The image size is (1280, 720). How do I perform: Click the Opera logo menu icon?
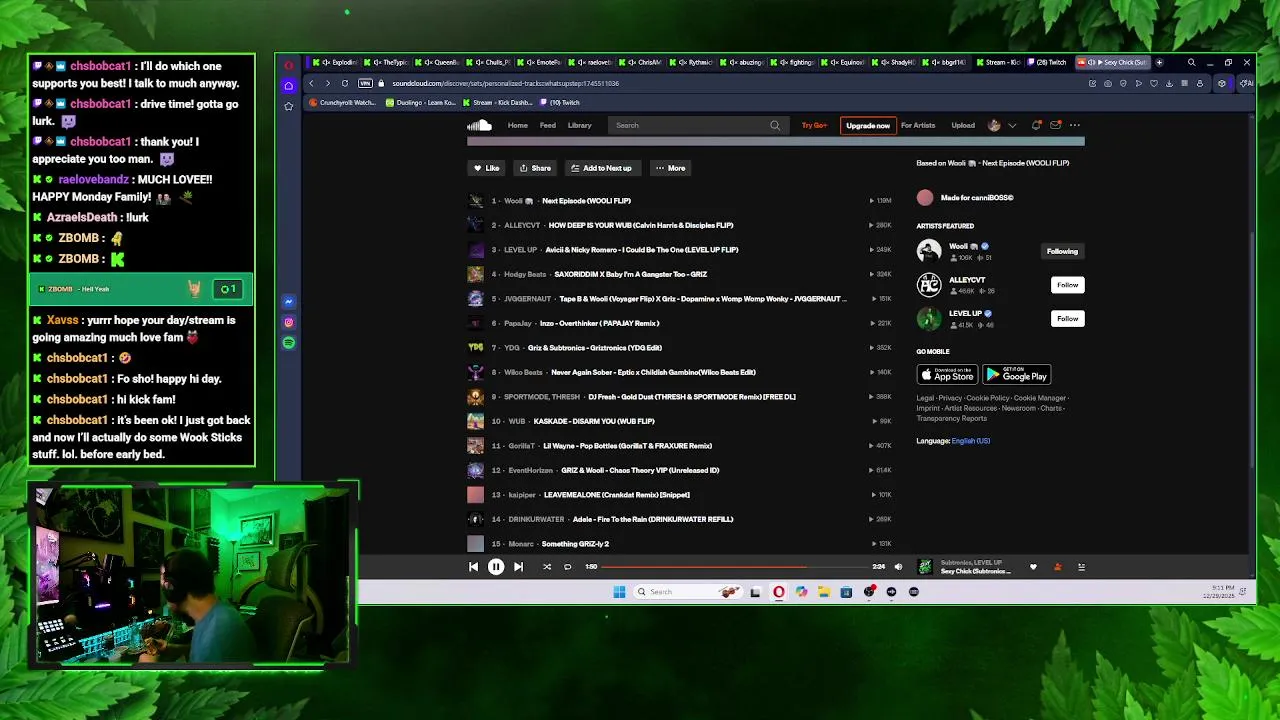(289, 65)
